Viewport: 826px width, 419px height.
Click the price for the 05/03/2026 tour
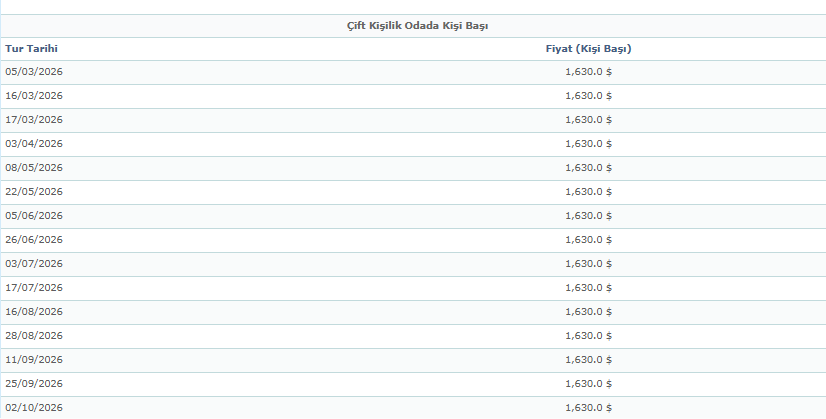click(x=588, y=72)
